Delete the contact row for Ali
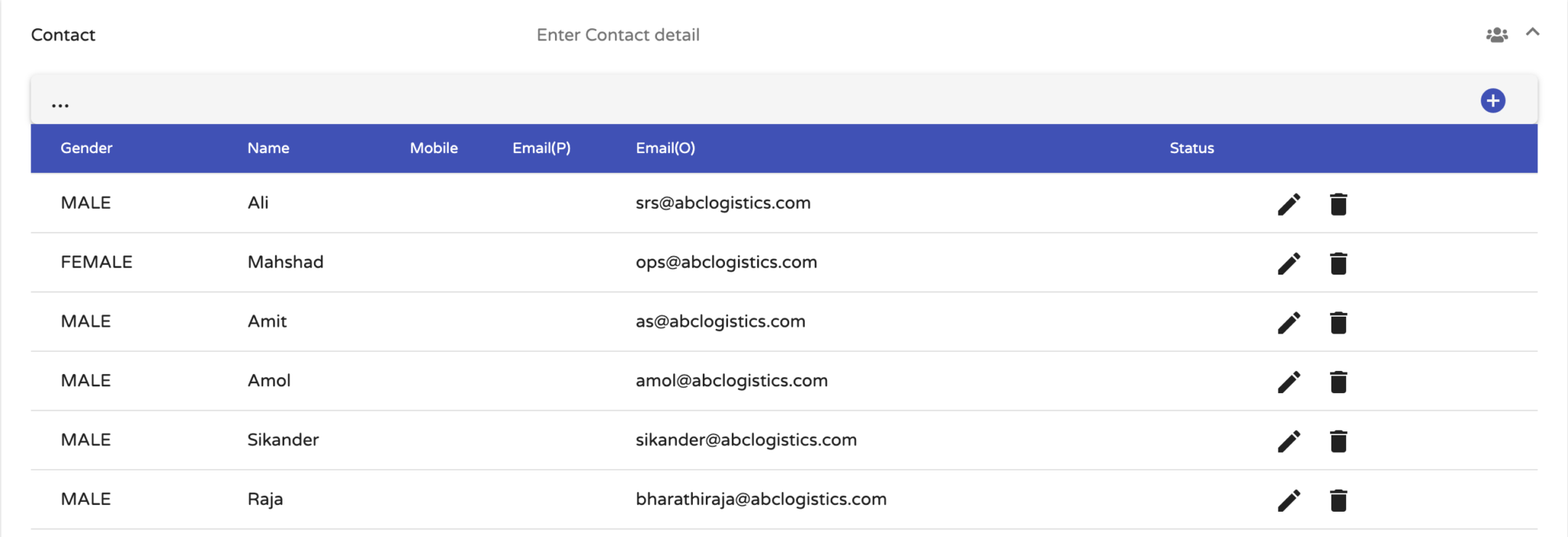Viewport: 1568px width, 537px height. 1338,204
